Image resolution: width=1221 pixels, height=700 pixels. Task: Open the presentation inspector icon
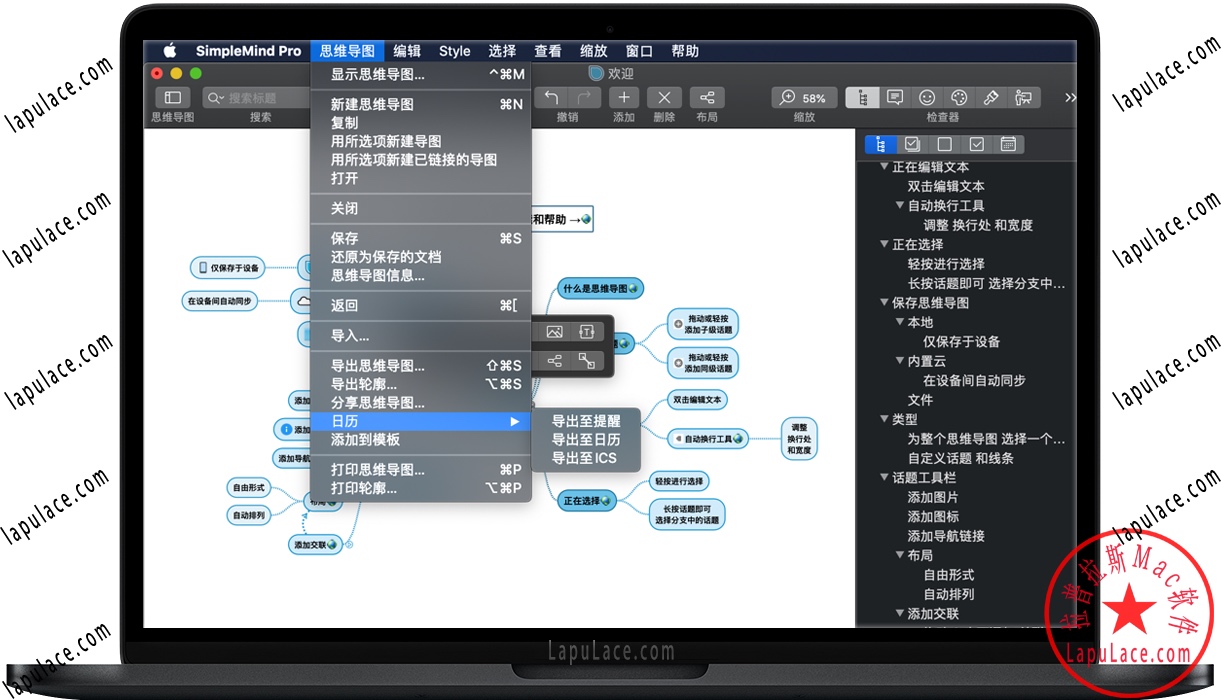1024,97
